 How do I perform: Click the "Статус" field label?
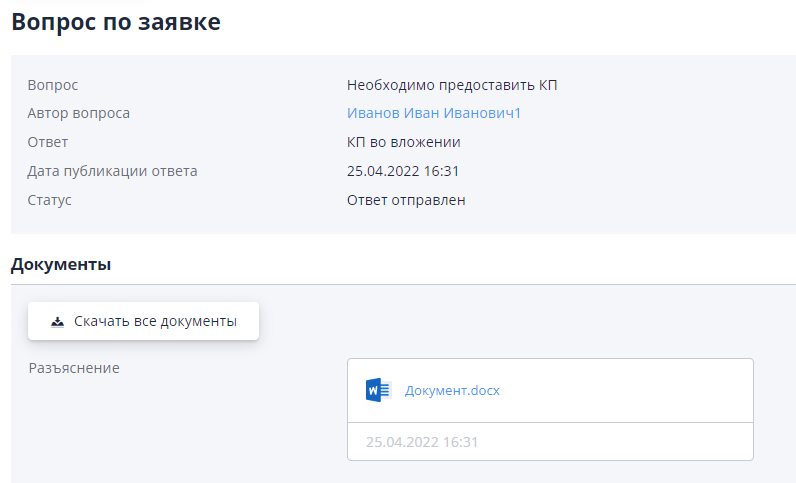pyautogui.click(x=50, y=200)
